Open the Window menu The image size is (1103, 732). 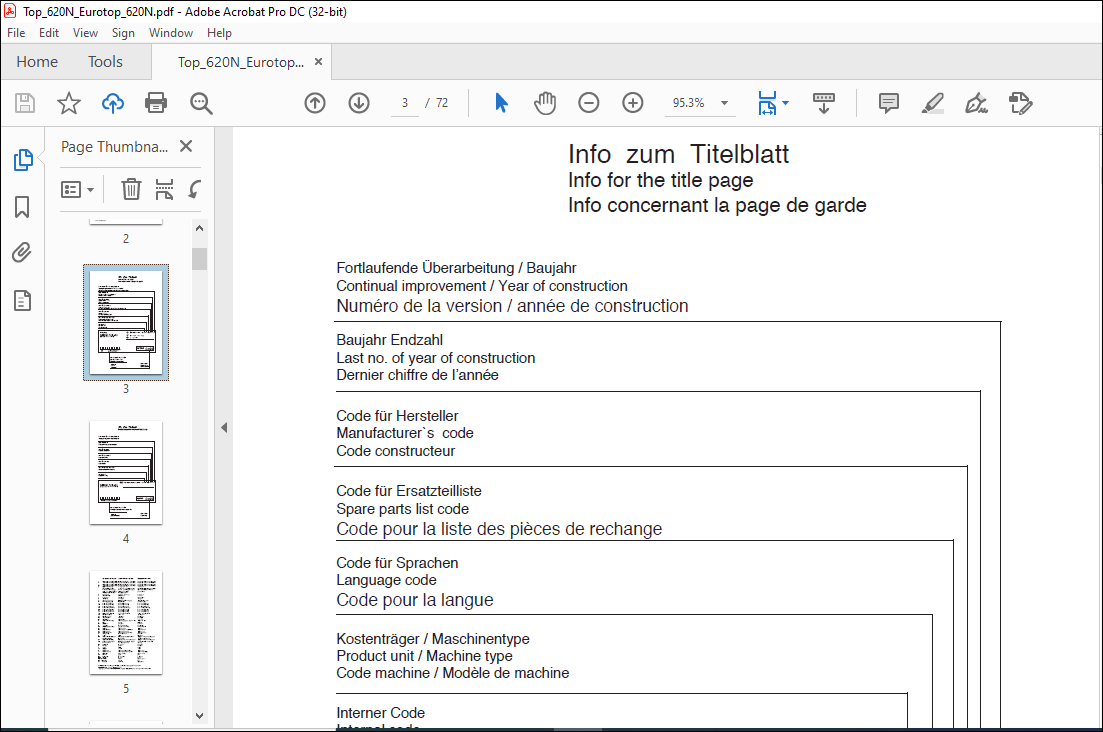tap(171, 32)
